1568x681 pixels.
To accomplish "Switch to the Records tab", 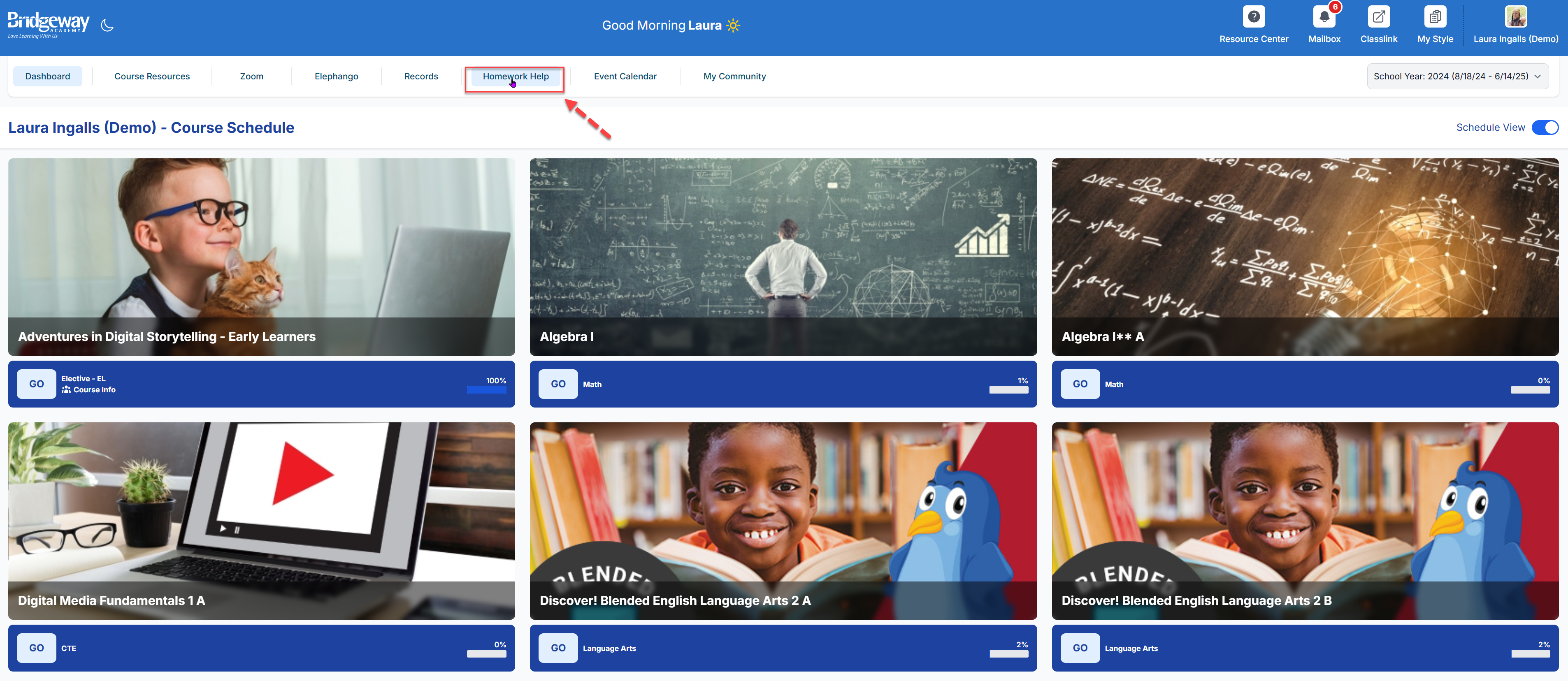I will (x=420, y=76).
